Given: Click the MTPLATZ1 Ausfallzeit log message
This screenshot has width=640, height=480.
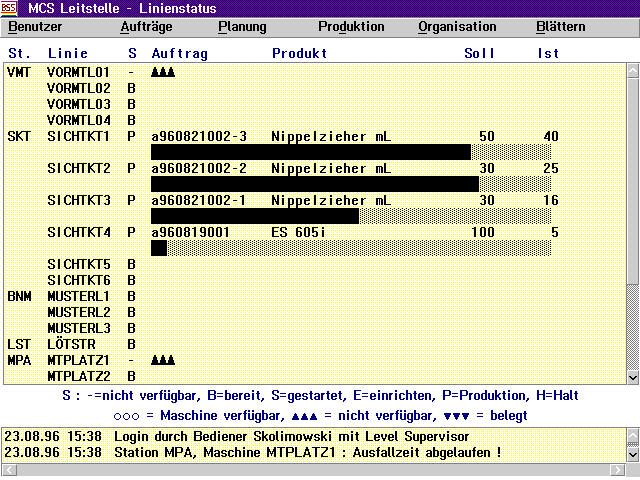Looking at the screenshot, I should (x=306, y=453).
